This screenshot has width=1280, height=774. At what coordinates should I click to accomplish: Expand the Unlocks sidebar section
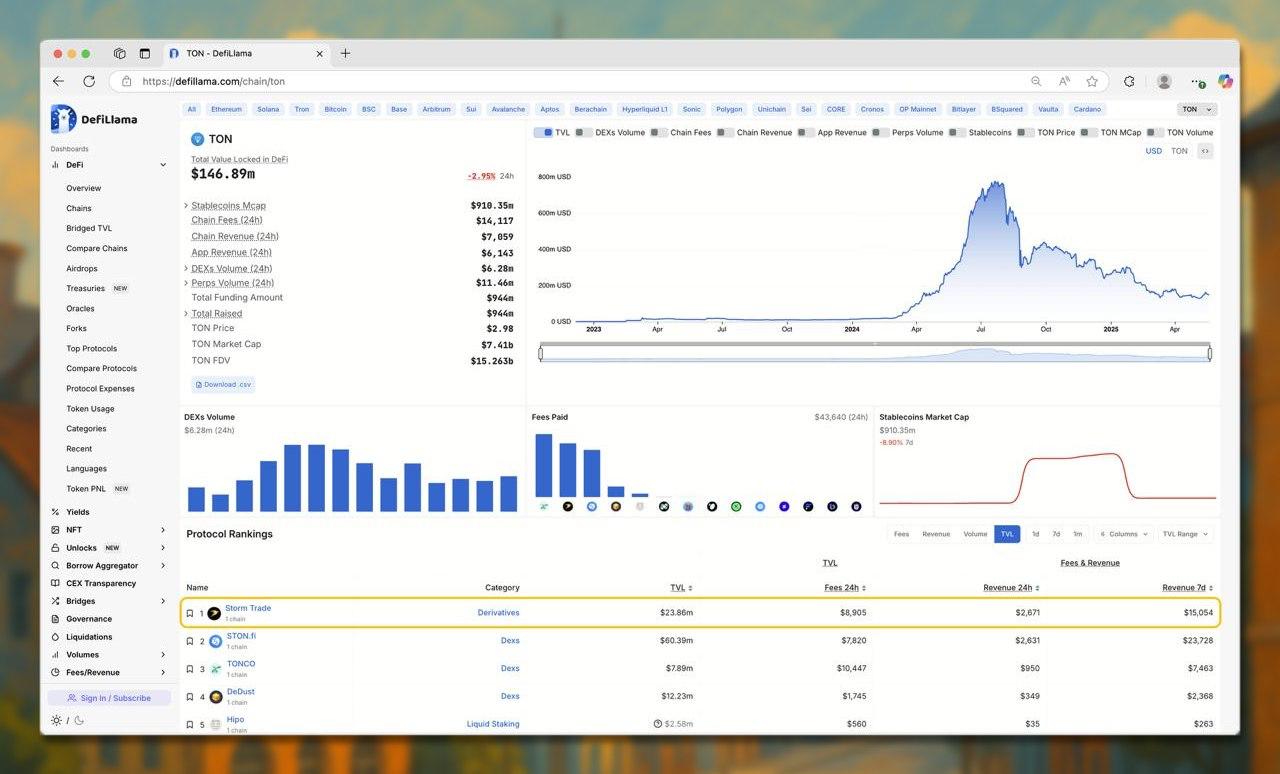click(x=163, y=548)
